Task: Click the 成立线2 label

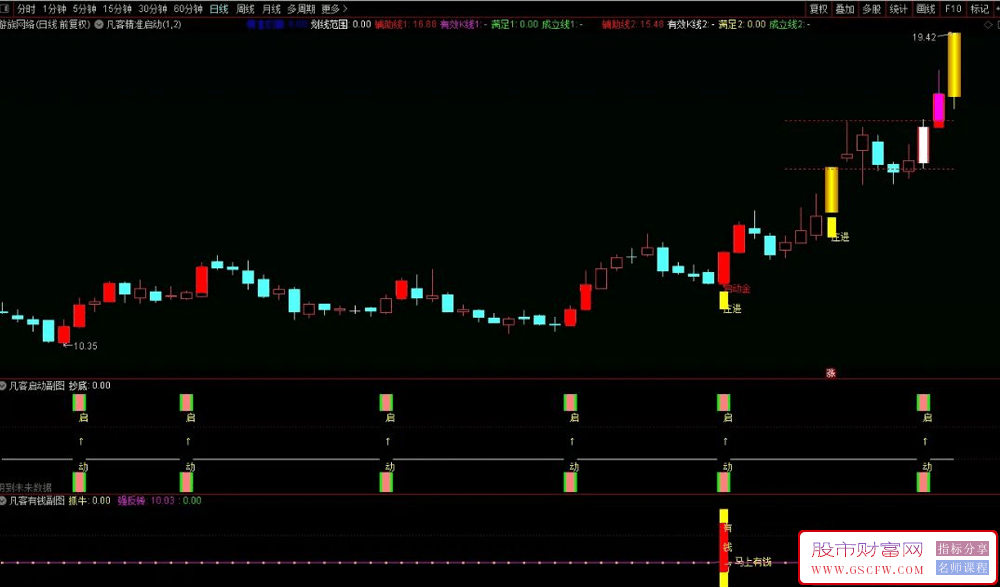Action: click(x=790, y=25)
